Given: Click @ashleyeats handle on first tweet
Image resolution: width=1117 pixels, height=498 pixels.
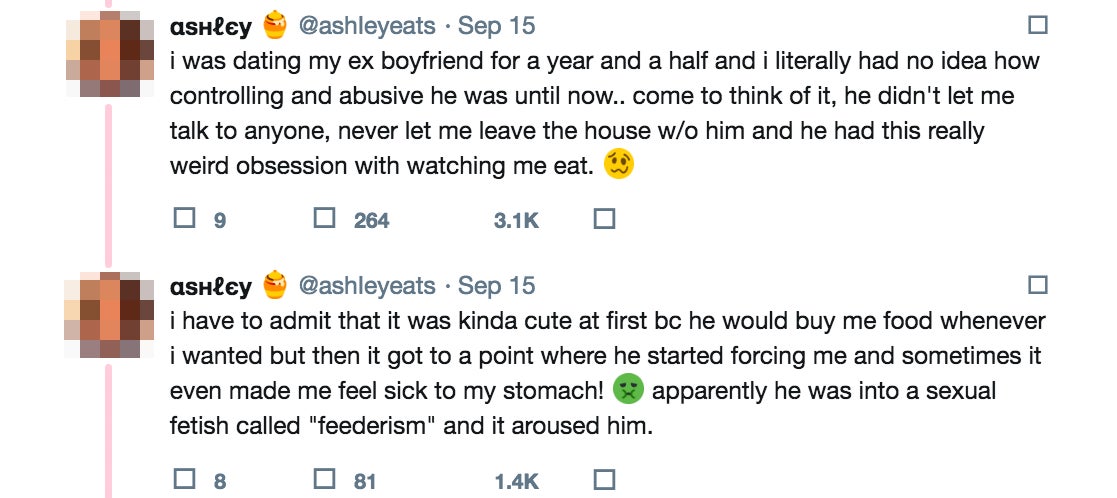Looking at the screenshot, I should tap(367, 25).
